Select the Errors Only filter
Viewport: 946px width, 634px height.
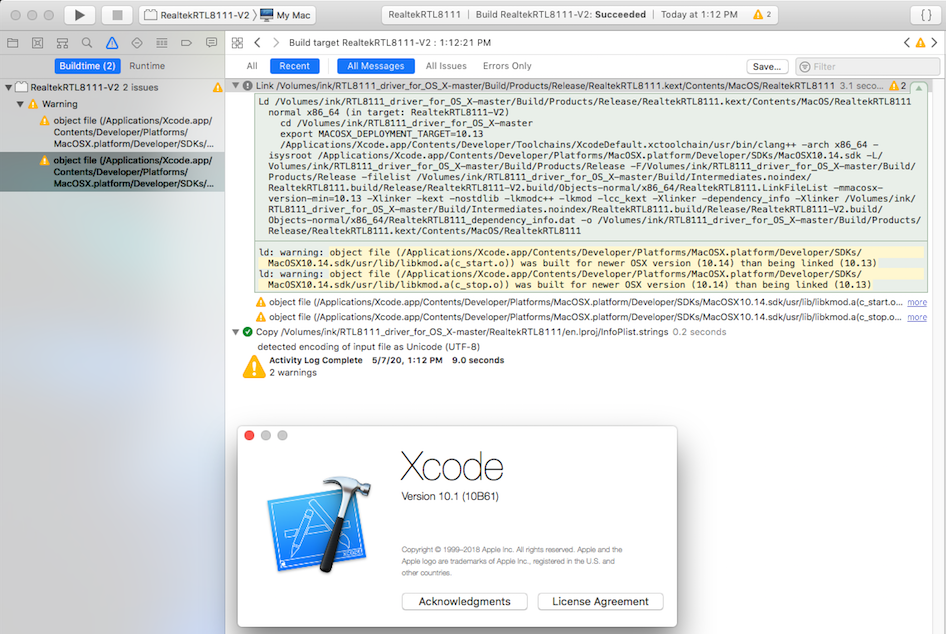(507, 66)
